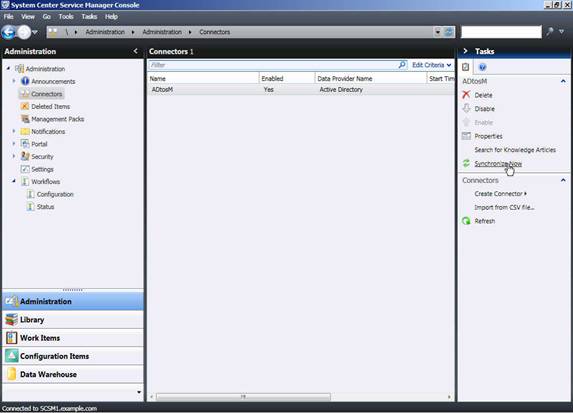
Task: Open the Help menu
Action: coord(111,16)
